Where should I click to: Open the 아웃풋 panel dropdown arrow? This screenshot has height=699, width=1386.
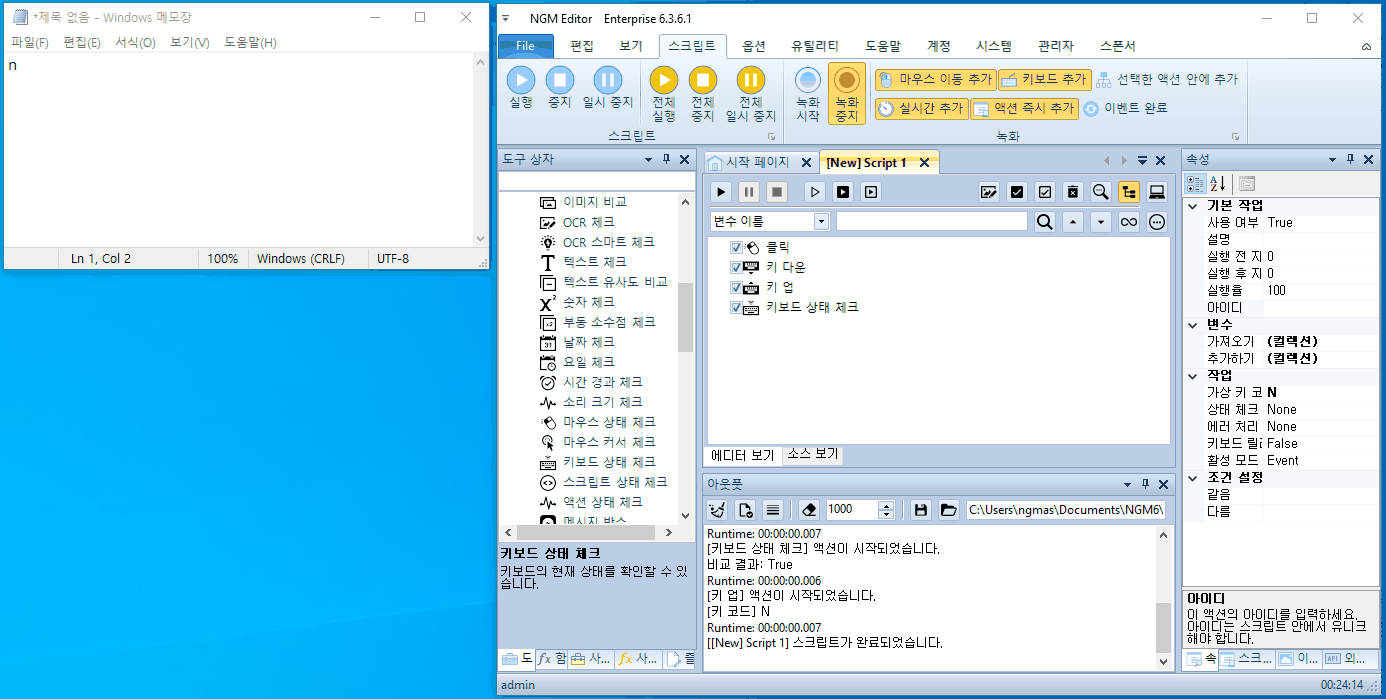tap(1127, 483)
